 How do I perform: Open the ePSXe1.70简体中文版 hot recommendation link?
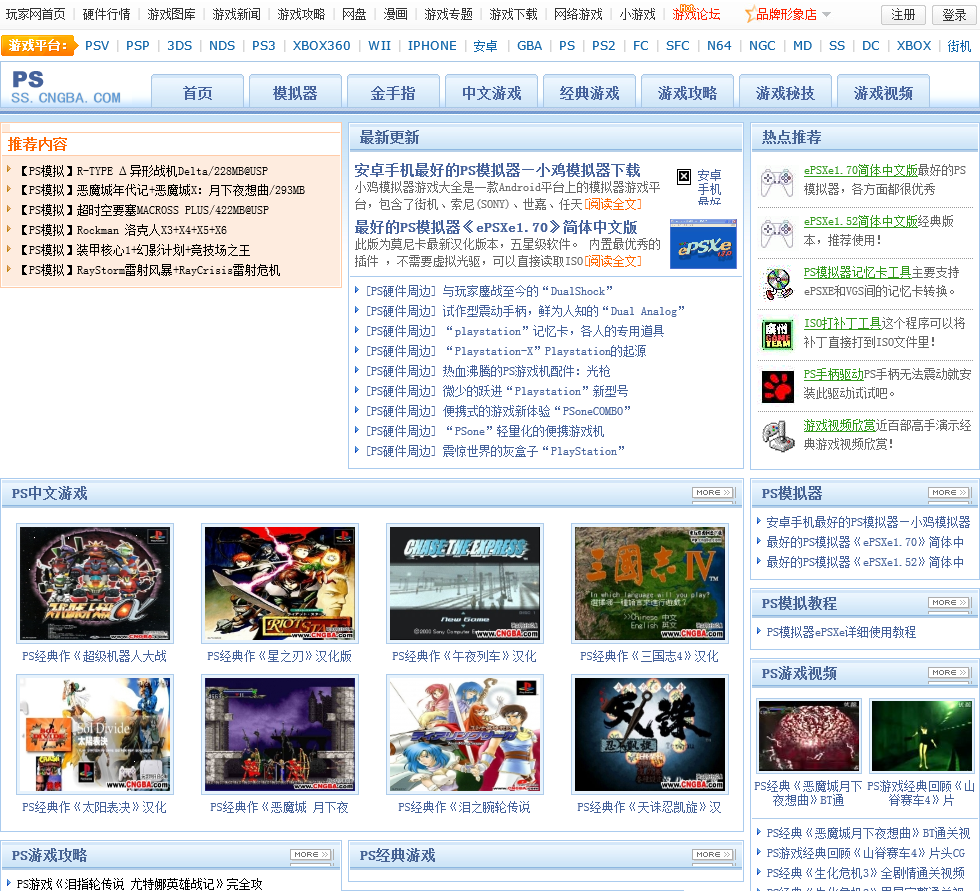coord(861,170)
